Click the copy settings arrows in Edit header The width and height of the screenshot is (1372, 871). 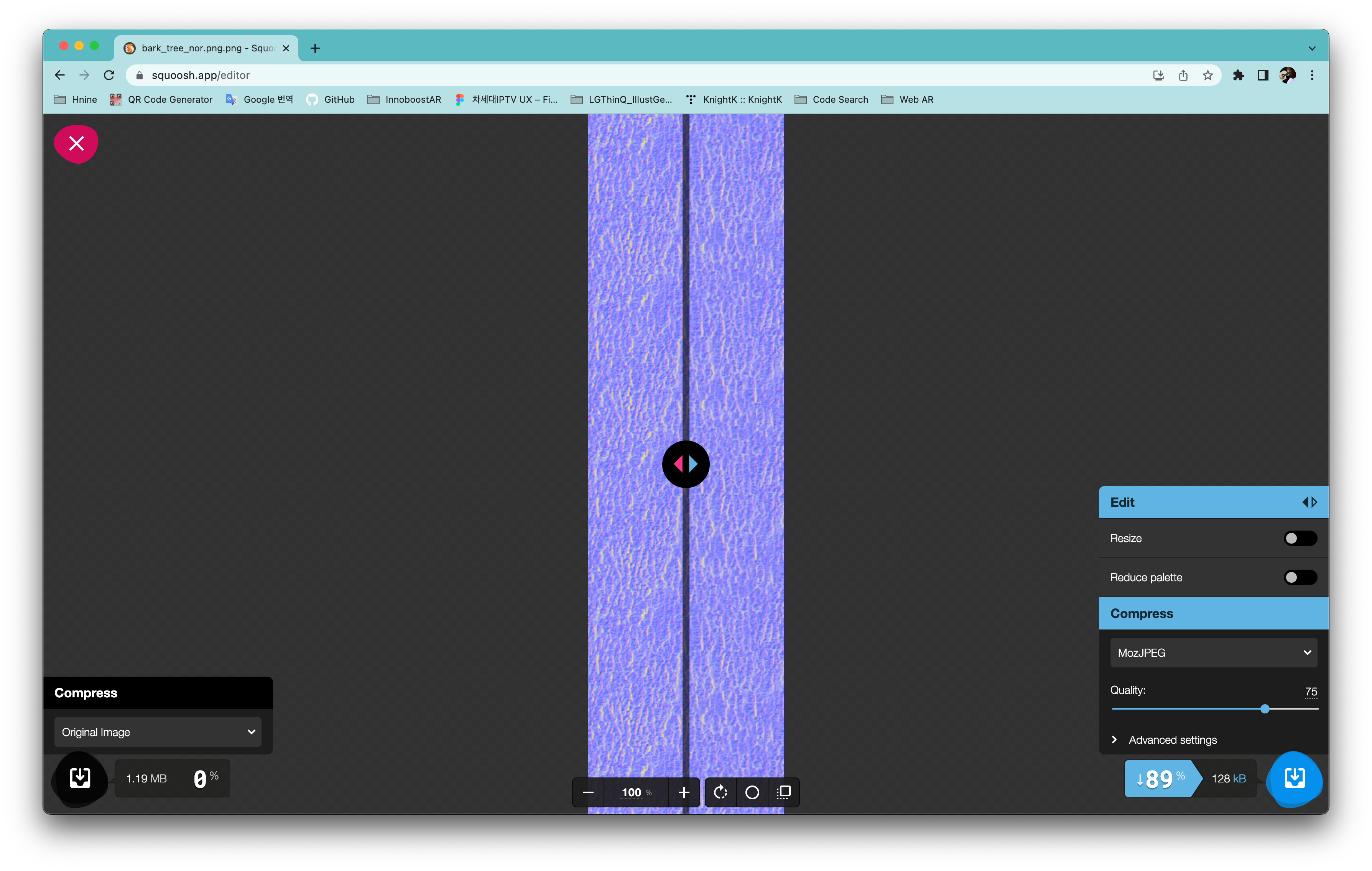1309,502
